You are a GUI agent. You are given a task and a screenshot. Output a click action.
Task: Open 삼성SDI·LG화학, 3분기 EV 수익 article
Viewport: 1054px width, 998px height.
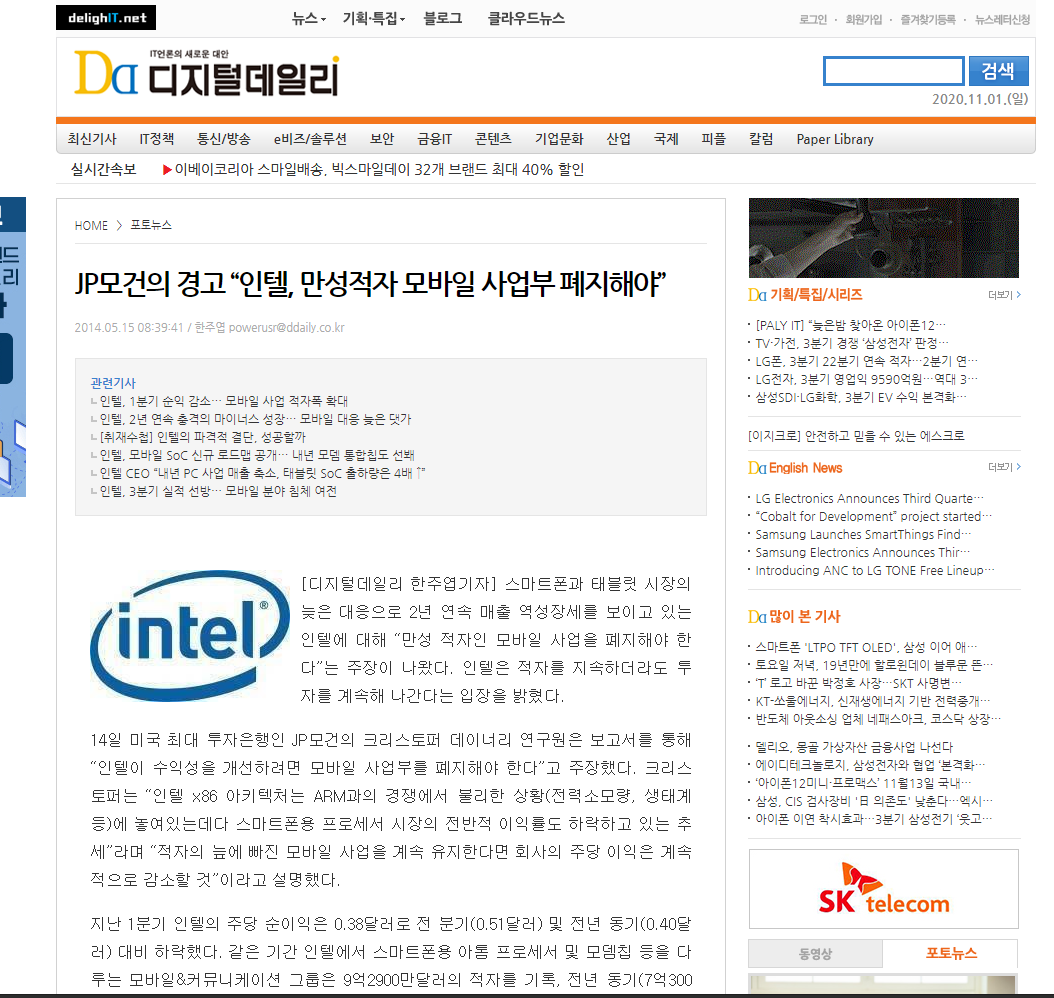[860, 397]
